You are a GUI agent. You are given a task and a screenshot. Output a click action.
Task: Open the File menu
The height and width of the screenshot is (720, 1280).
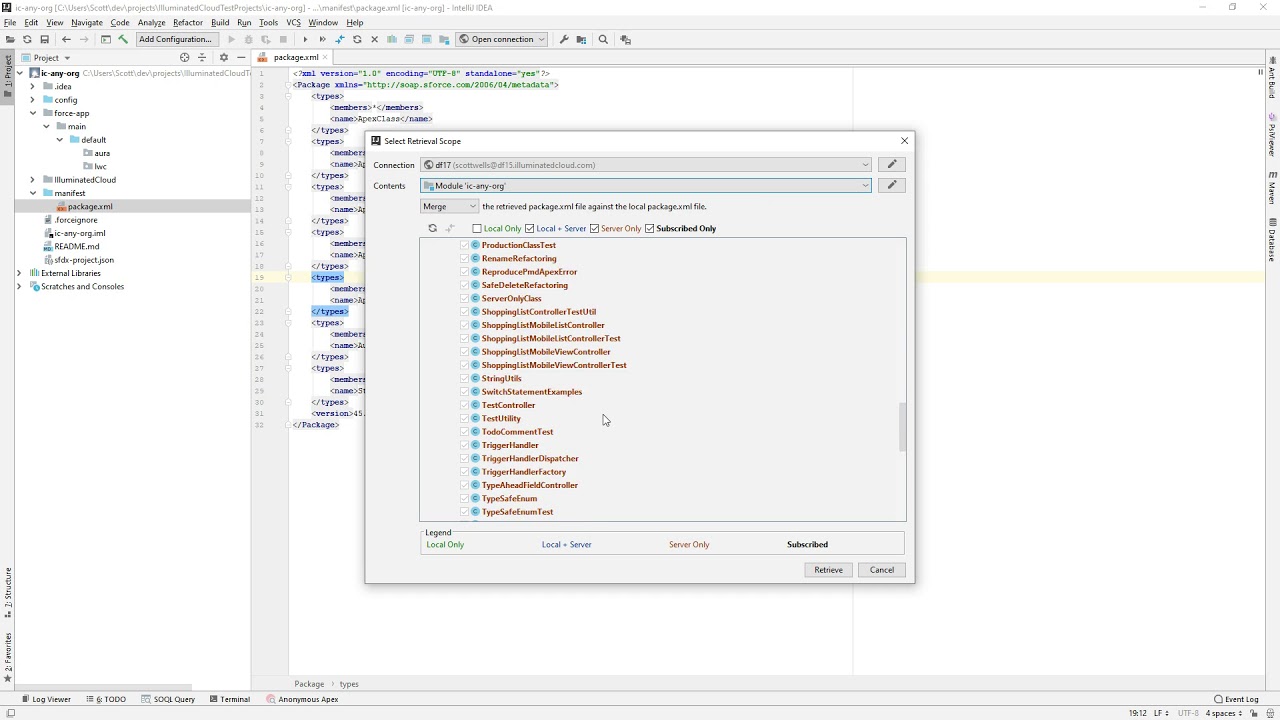point(10,22)
